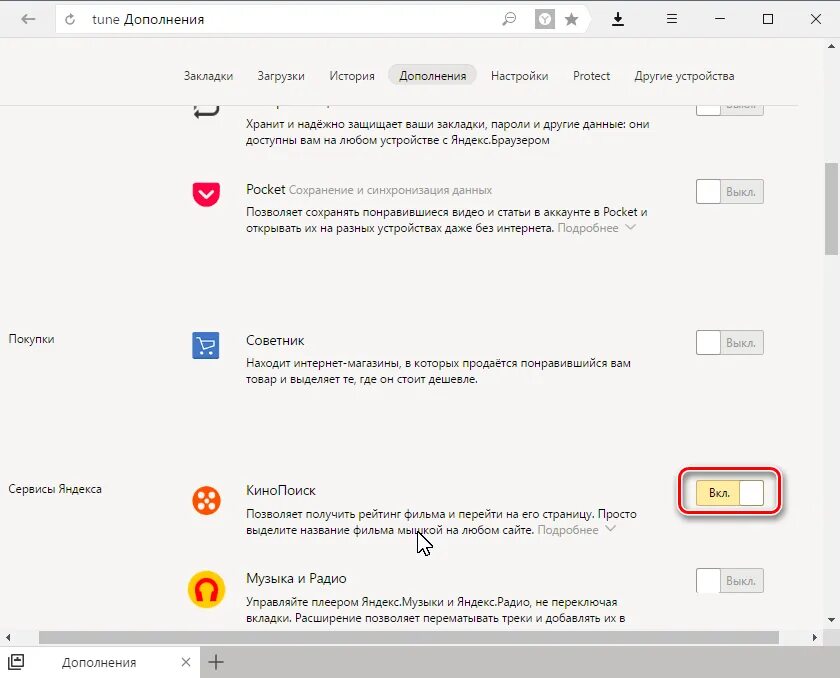Disable the КиноПоиск toggle
840x678 pixels.
coord(730,493)
